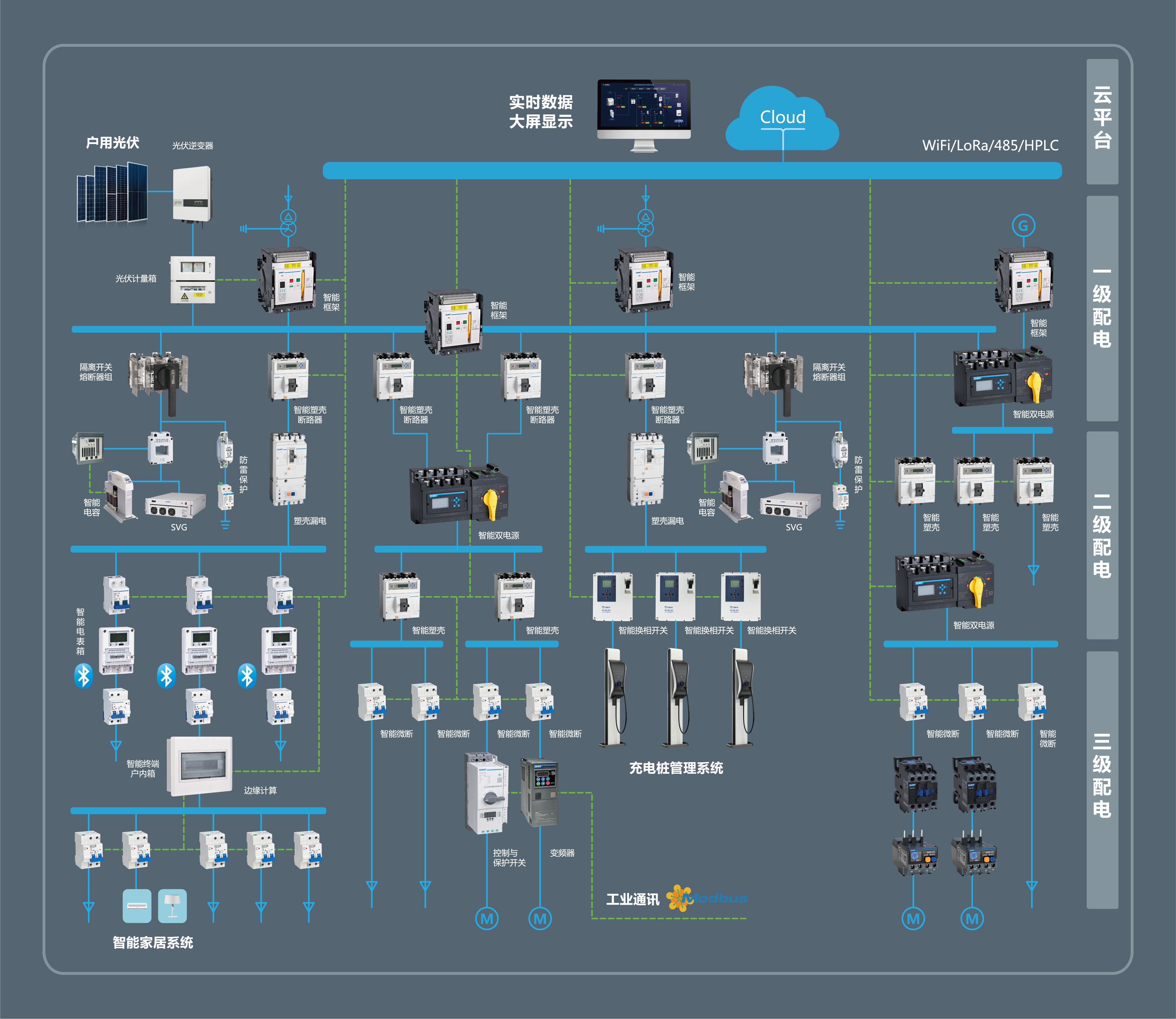Click the generator G symbol
The image size is (1176, 1019).
click(1023, 226)
